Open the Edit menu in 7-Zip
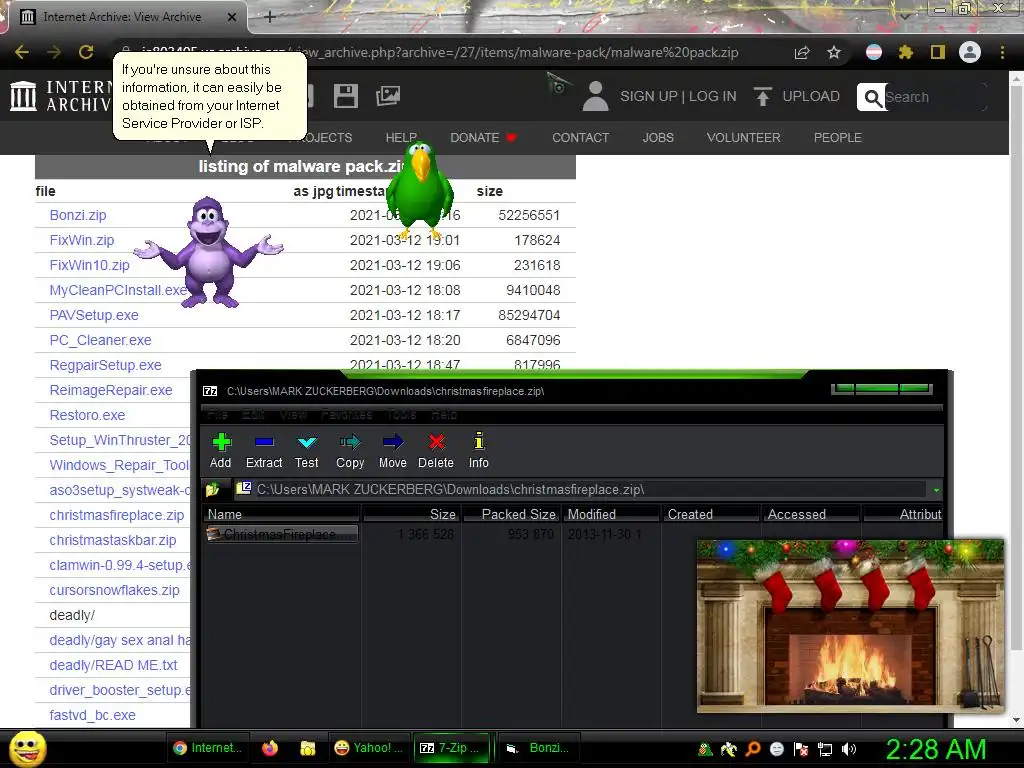The image size is (1024, 768). tap(253, 415)
